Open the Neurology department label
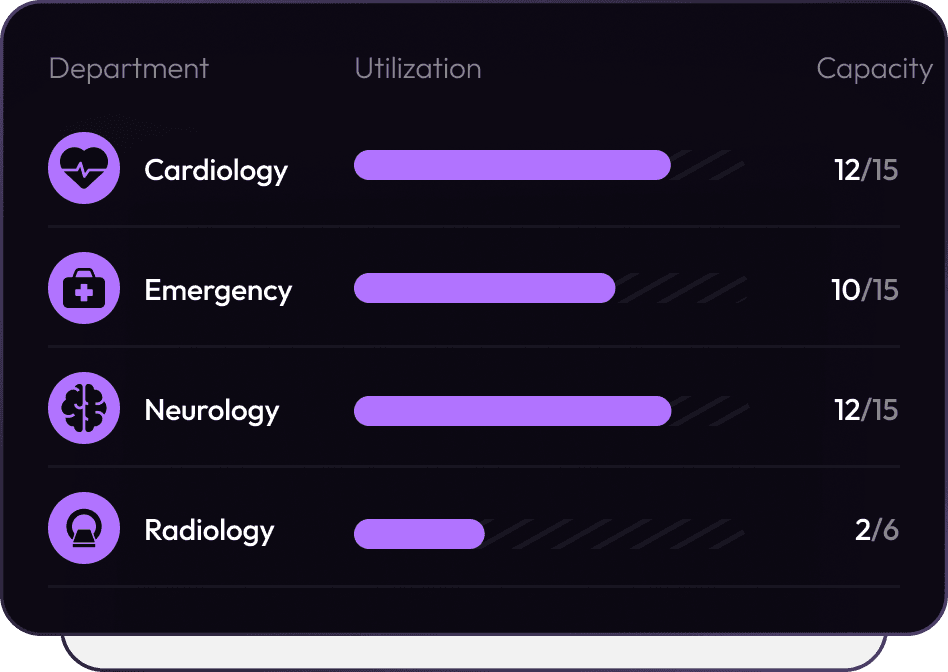Screen dimensions: 948x672 pos(212,410)
